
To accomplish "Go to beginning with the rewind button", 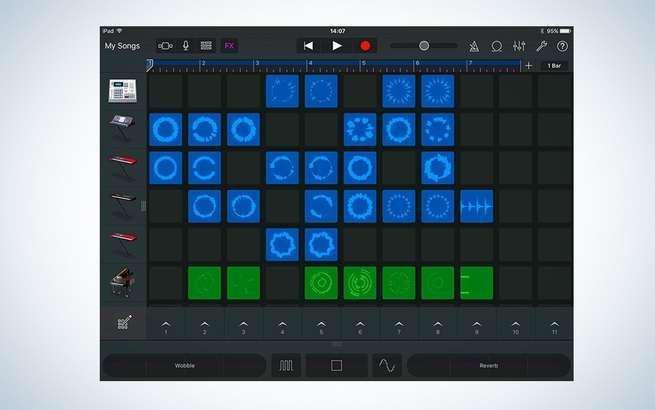I will click(x=308, y=46).
